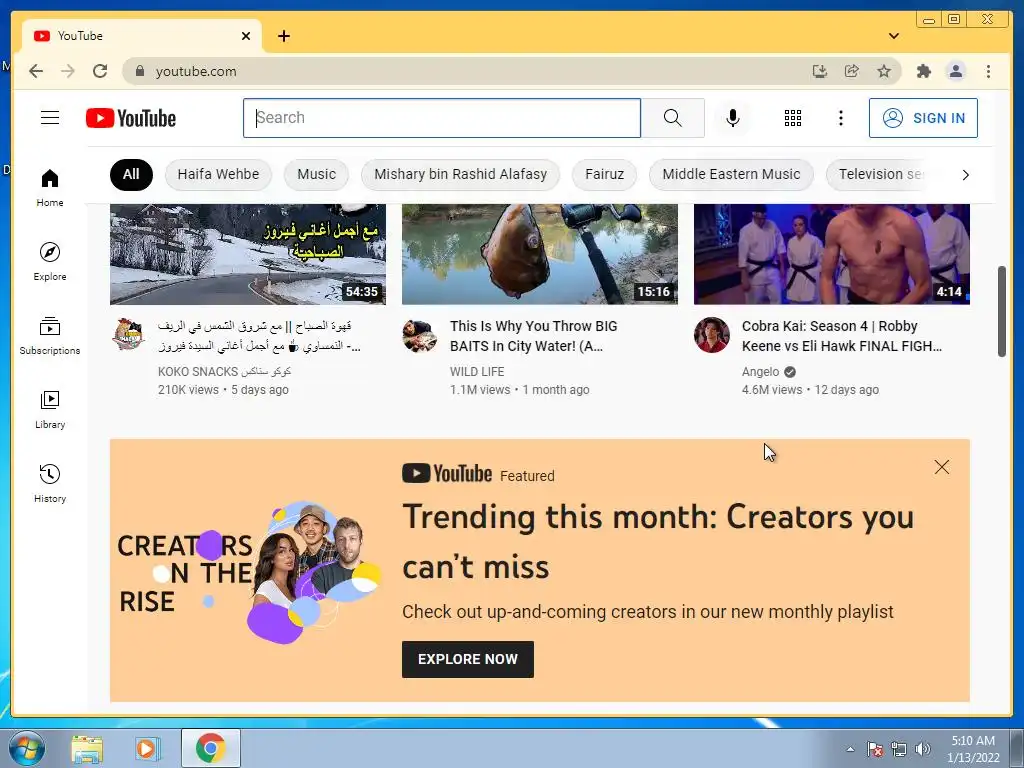Viewport: 1024px width, 768px height.
Task: Open the Arabic Fairuz morning video title
Action: pos(259,336)
